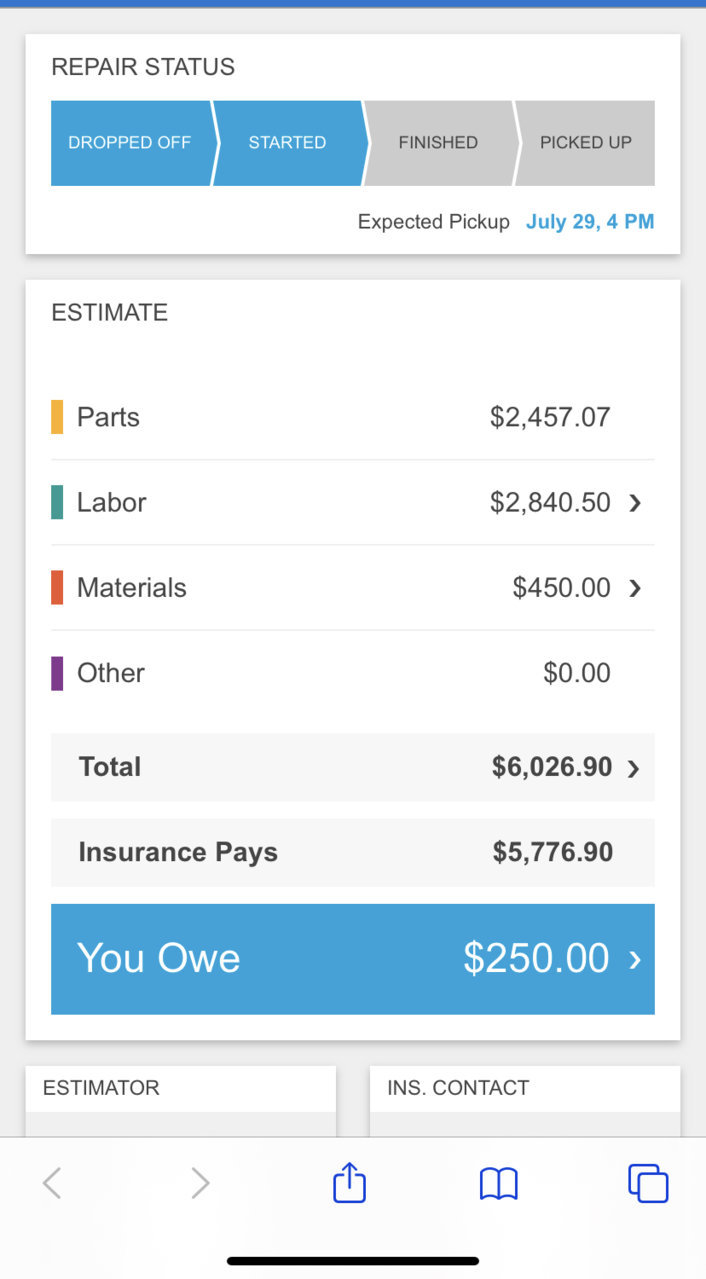706x1279 pixels.
Task: Select the Started status step
Action: [288, 143]
